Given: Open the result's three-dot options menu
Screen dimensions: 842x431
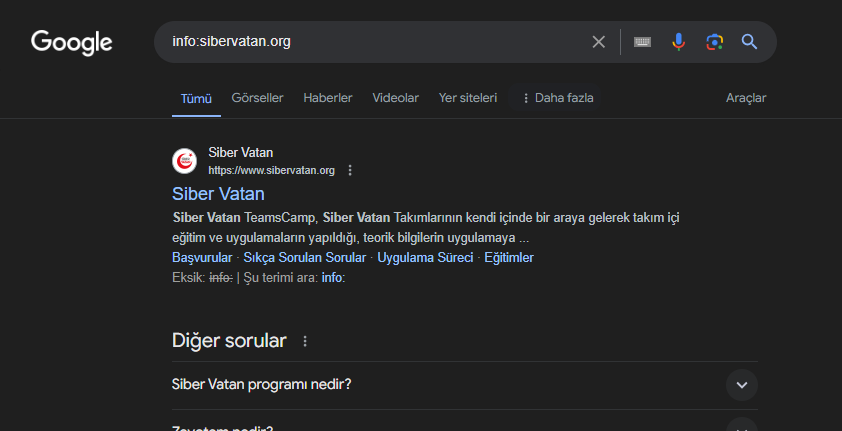Looking at the screenshot, I should [x=350, y=170].
